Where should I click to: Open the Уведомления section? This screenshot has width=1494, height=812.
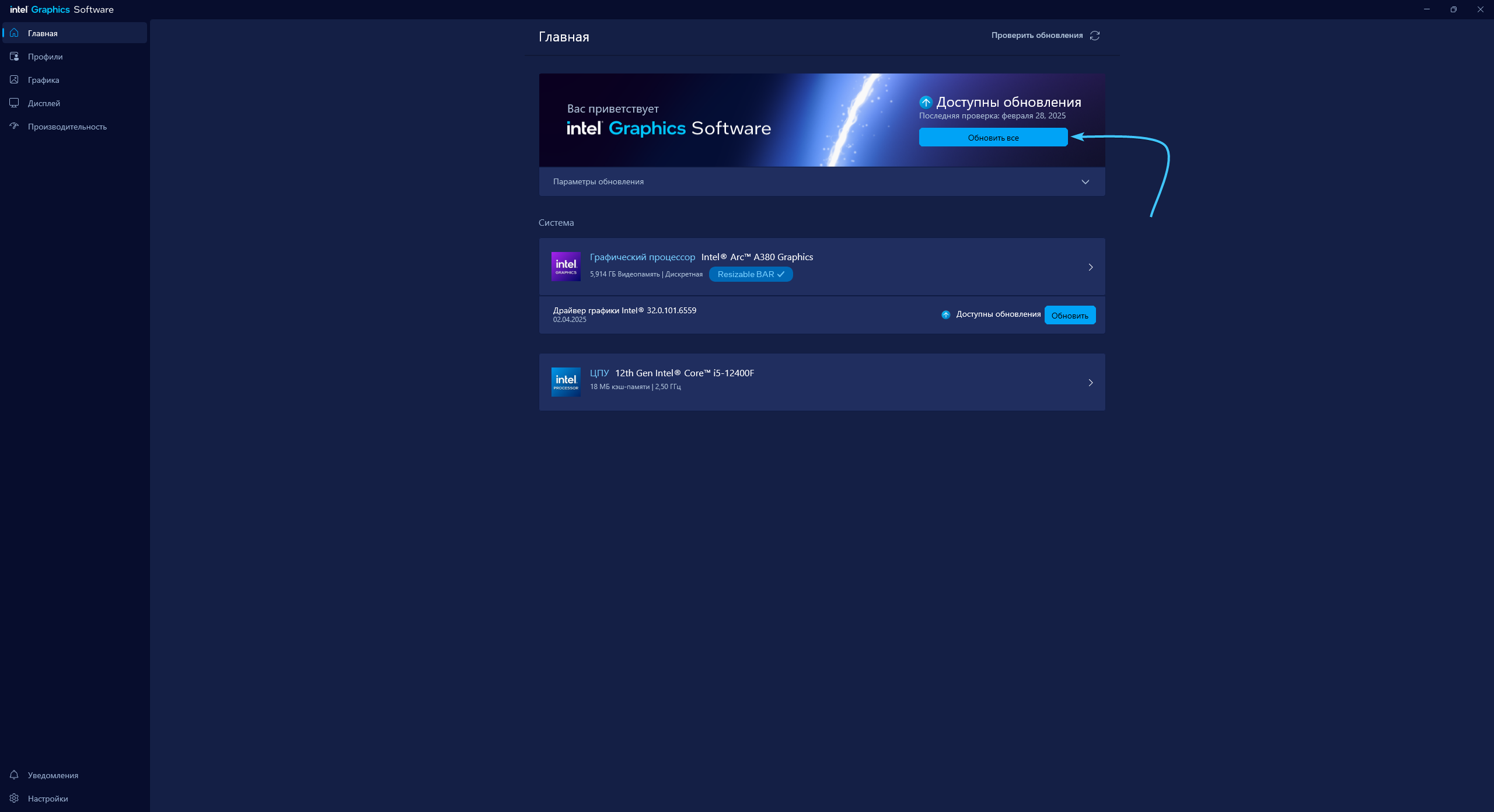[75, 775]
